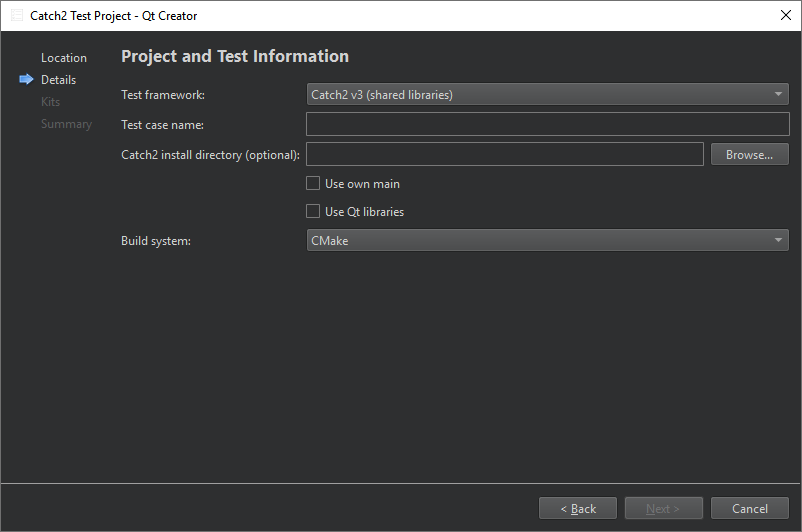The height and width of the screenshot is (532, 802).
Task: Click the blue arrow beside Details
Action: click(x=26, y=80)
